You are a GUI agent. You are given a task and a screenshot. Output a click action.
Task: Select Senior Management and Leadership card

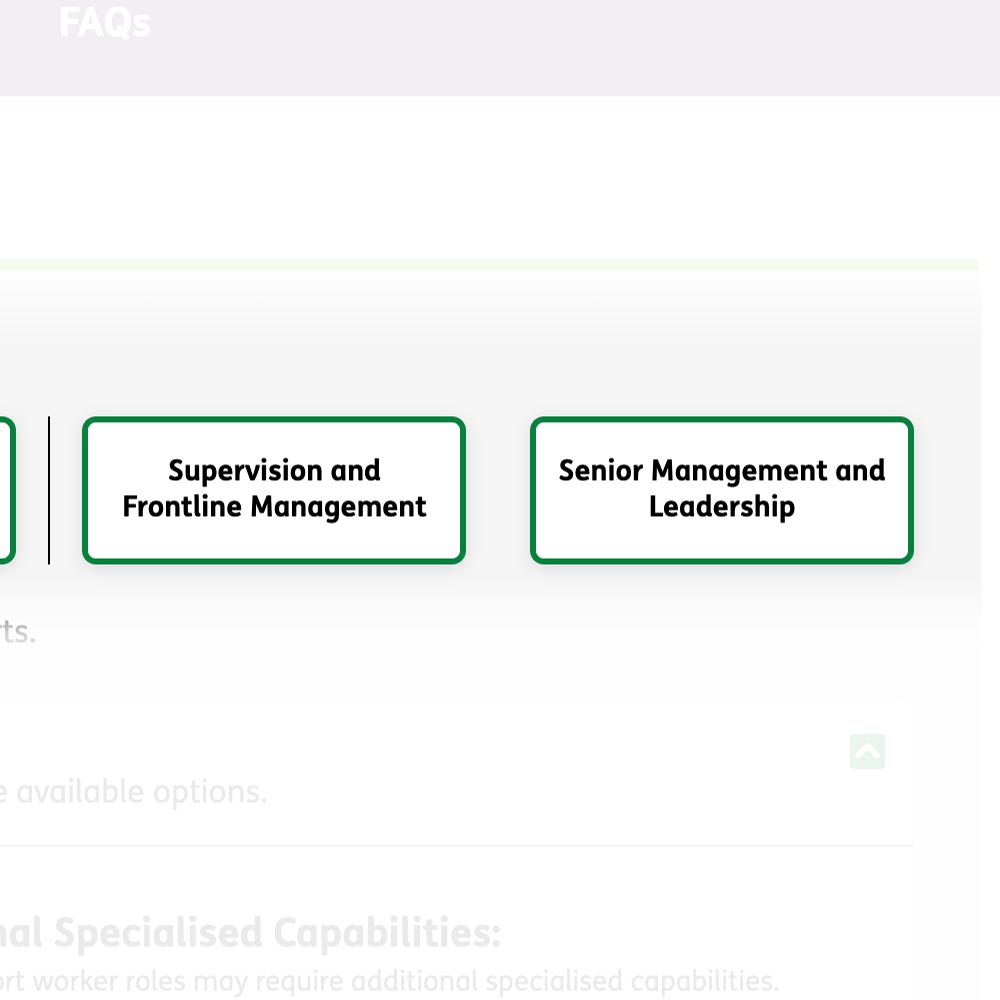point(721,490)
